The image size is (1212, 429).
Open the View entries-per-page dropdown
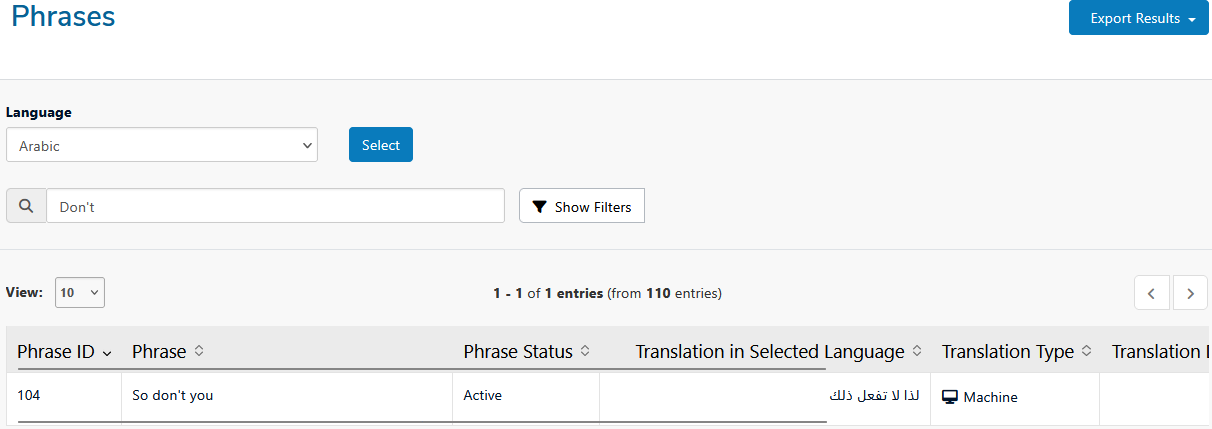[x=80, y=293]
